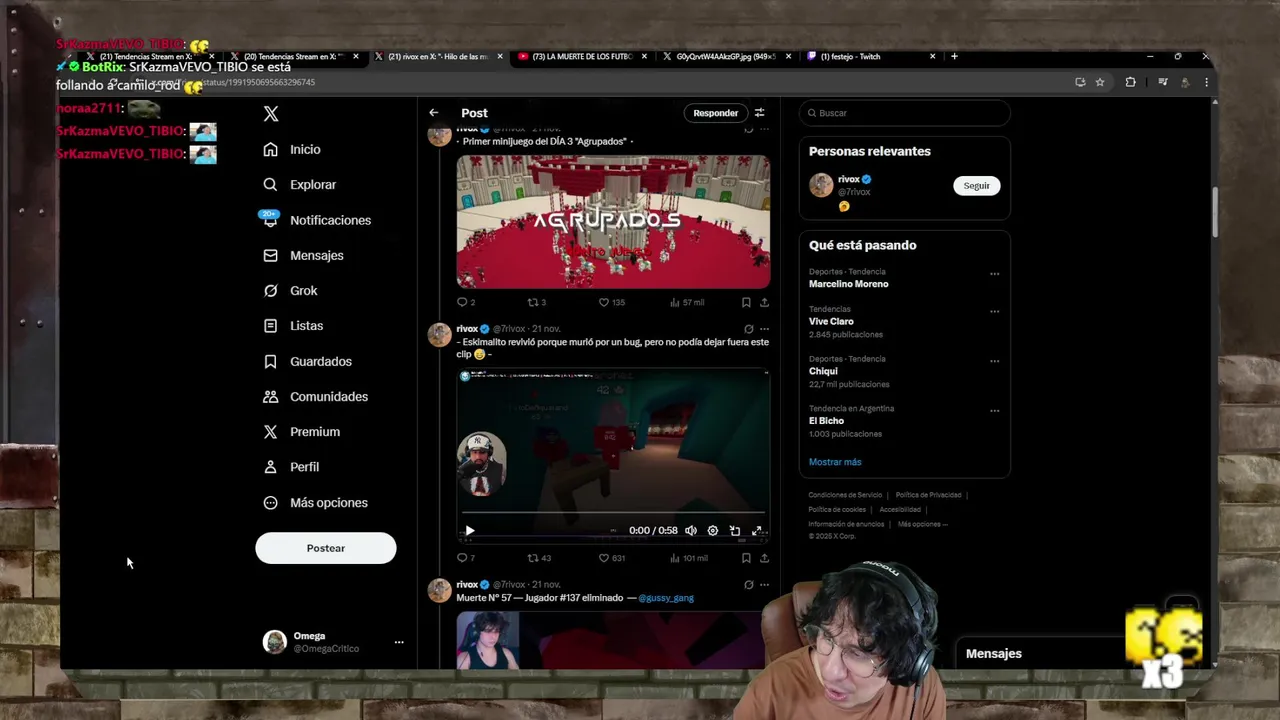This screenshot has width=1280, height=720.
Task: Open more options on Eskimalito post
Action: pyautogui.click(x=764, y=329)
